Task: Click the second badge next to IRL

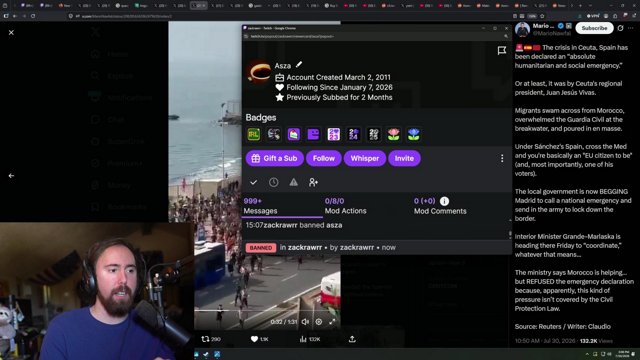Action: (x=273, y=134)
